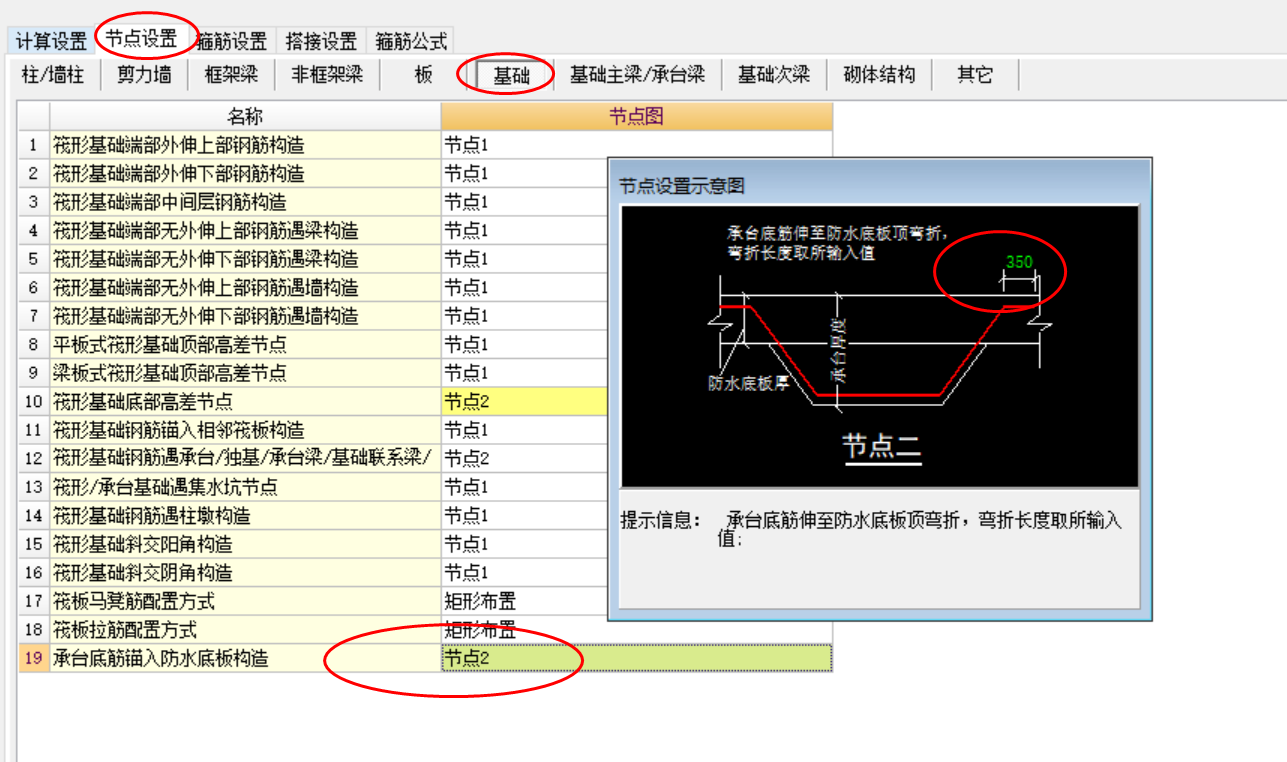Click the 提示信息 description text
This screenshot has height=762, width=1287.
click(x=871, y=529)
